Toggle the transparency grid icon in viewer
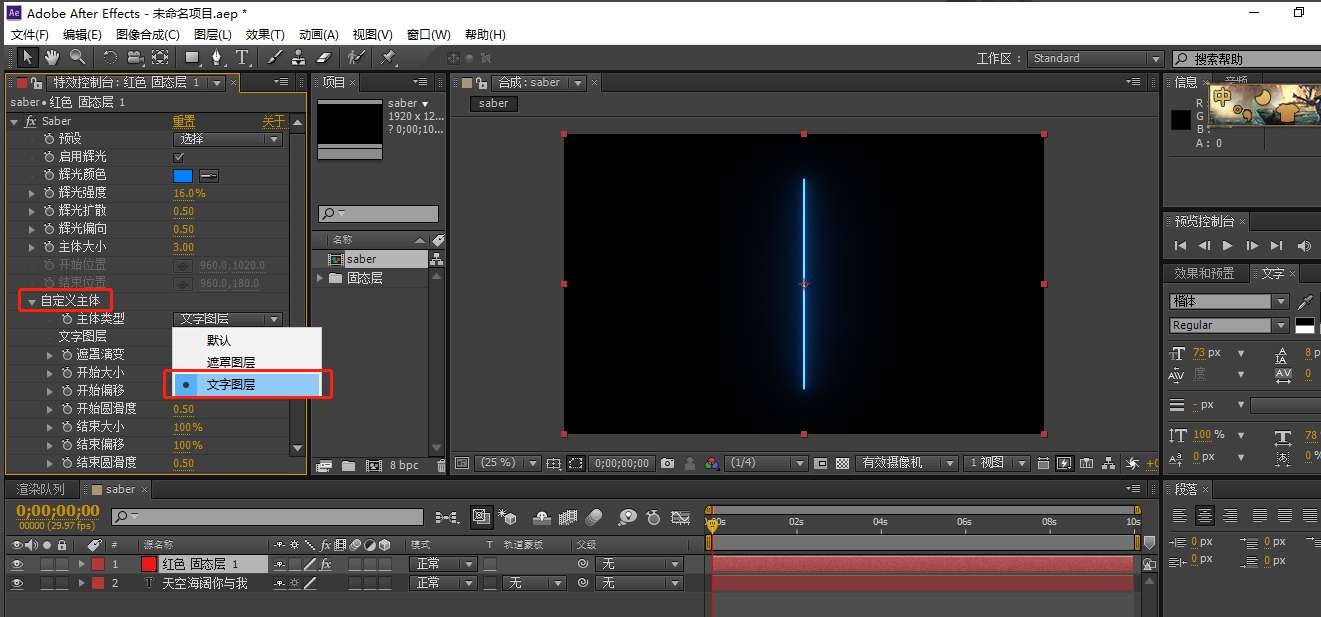1321x617 pixels. pyautogui.click(x=843, y=464)
